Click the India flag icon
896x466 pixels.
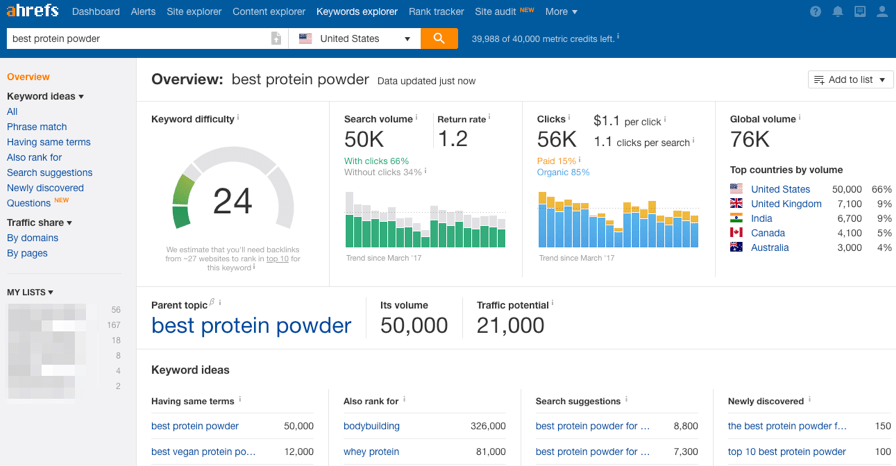tap(736, 218)
